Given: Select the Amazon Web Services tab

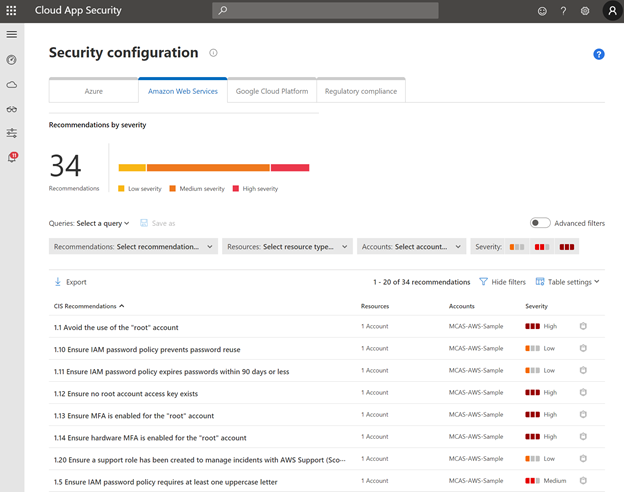Looking at the screenshot, I should click(183, 90).
